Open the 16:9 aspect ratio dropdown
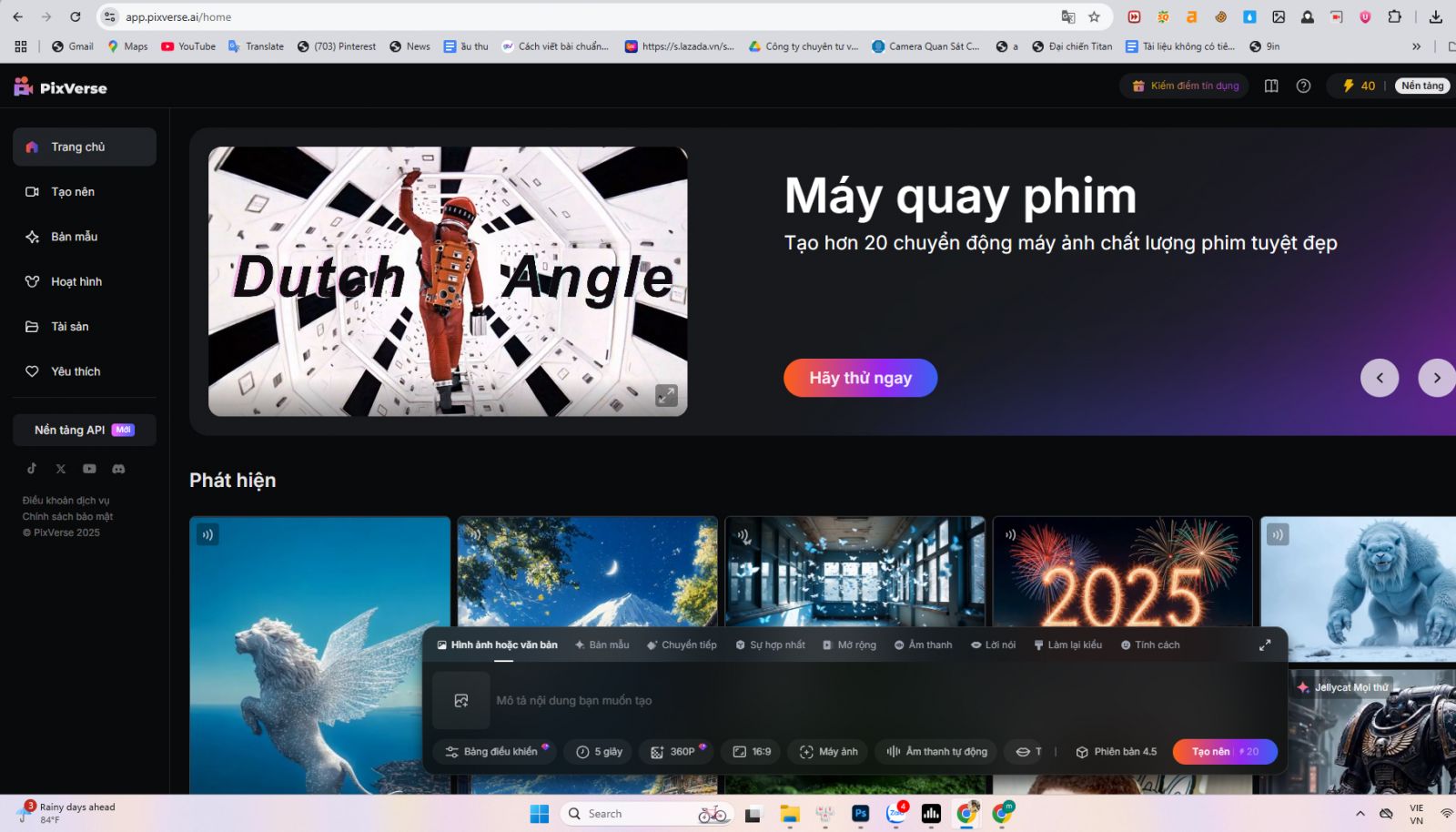 [x=752, y=752]
